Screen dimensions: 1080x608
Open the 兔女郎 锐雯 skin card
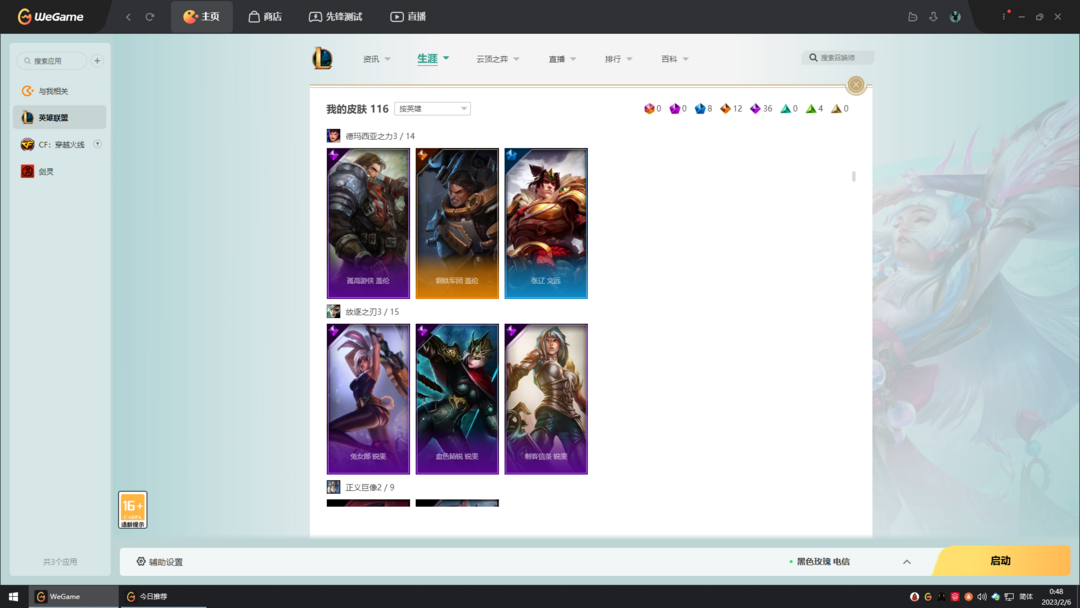pos(368,399)
